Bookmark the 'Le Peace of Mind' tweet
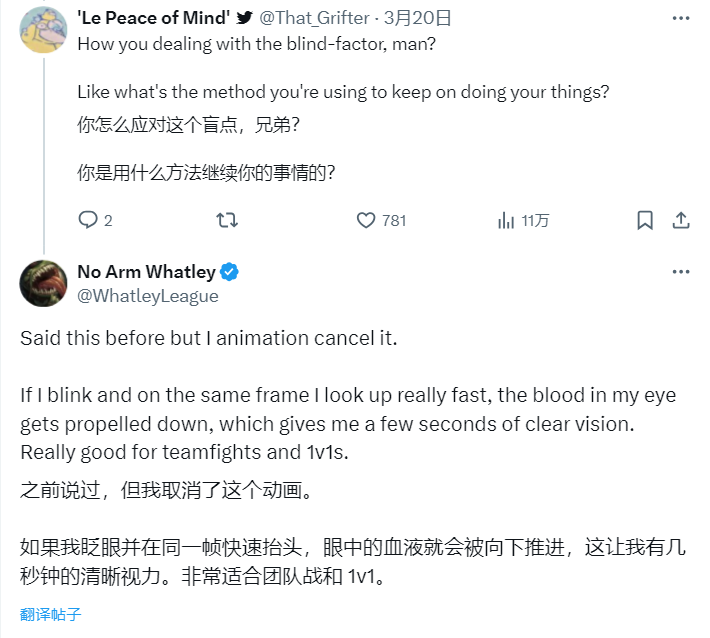This screenshot has height=638, width=710. [x=645, y=220]
